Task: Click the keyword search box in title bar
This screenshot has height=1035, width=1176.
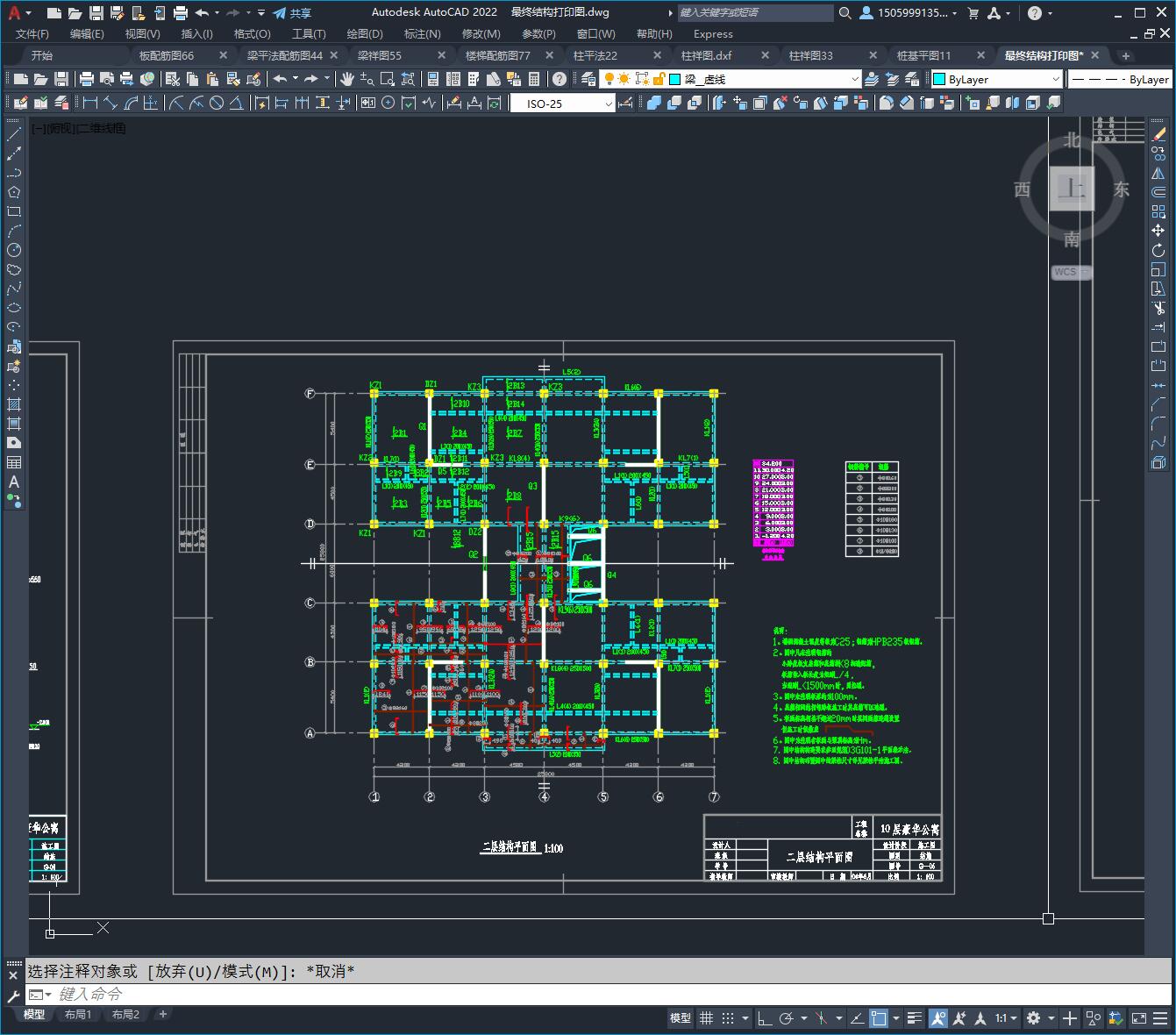Action: 755,13
